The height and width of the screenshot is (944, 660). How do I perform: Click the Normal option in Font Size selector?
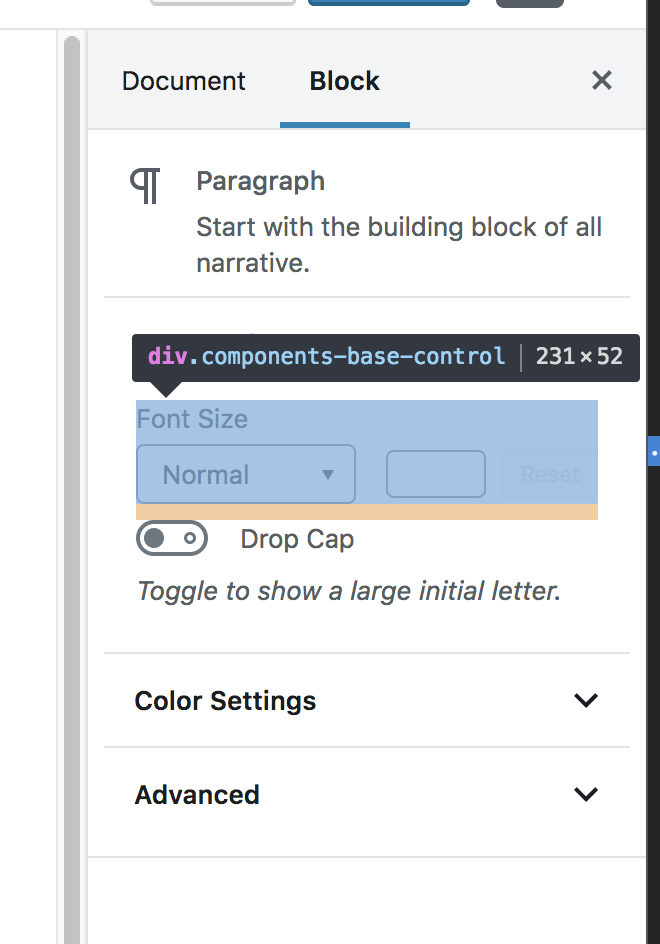[246, 474]
